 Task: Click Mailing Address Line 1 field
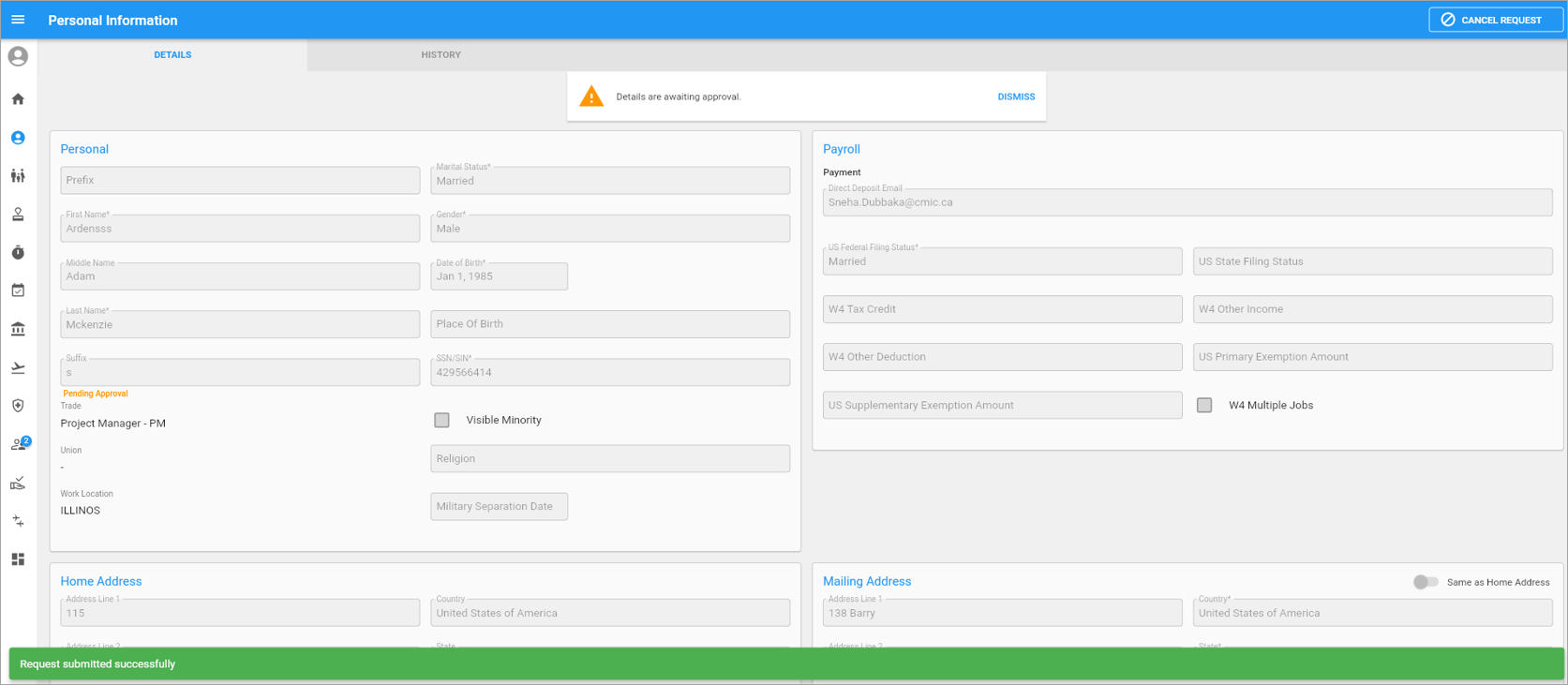coord(1002,613)
